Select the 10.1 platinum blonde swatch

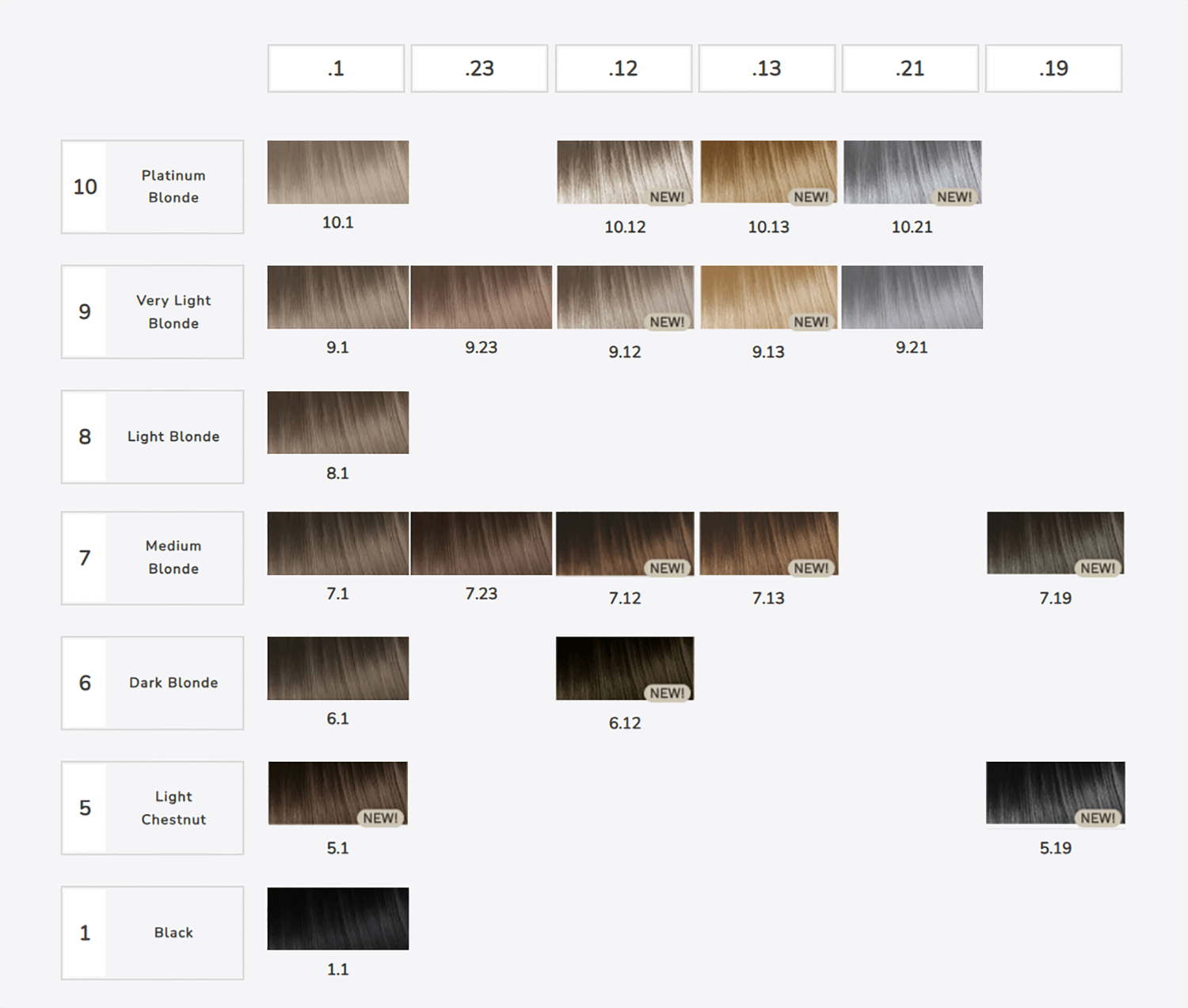point(337,173)
